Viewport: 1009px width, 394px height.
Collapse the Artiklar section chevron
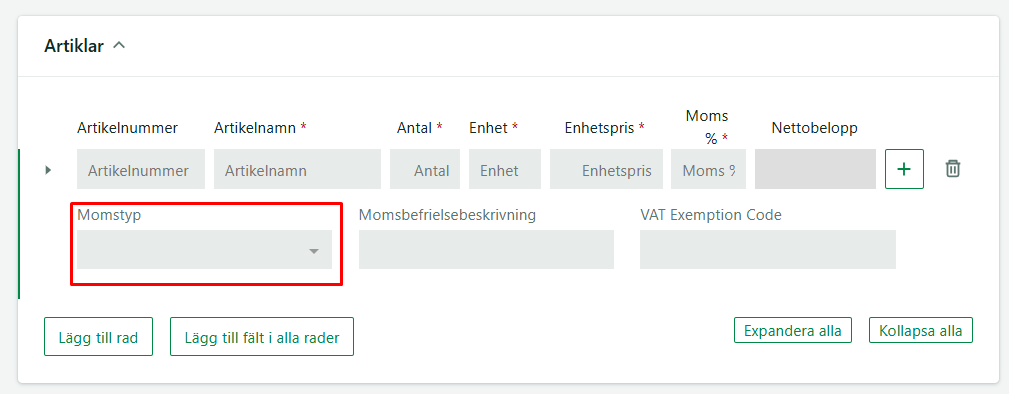pos(119,46)
